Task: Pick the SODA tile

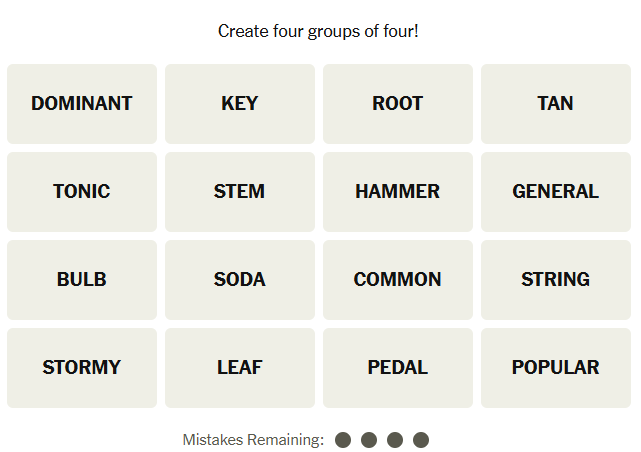Action: pyautogui.click(x=240, y=280)
